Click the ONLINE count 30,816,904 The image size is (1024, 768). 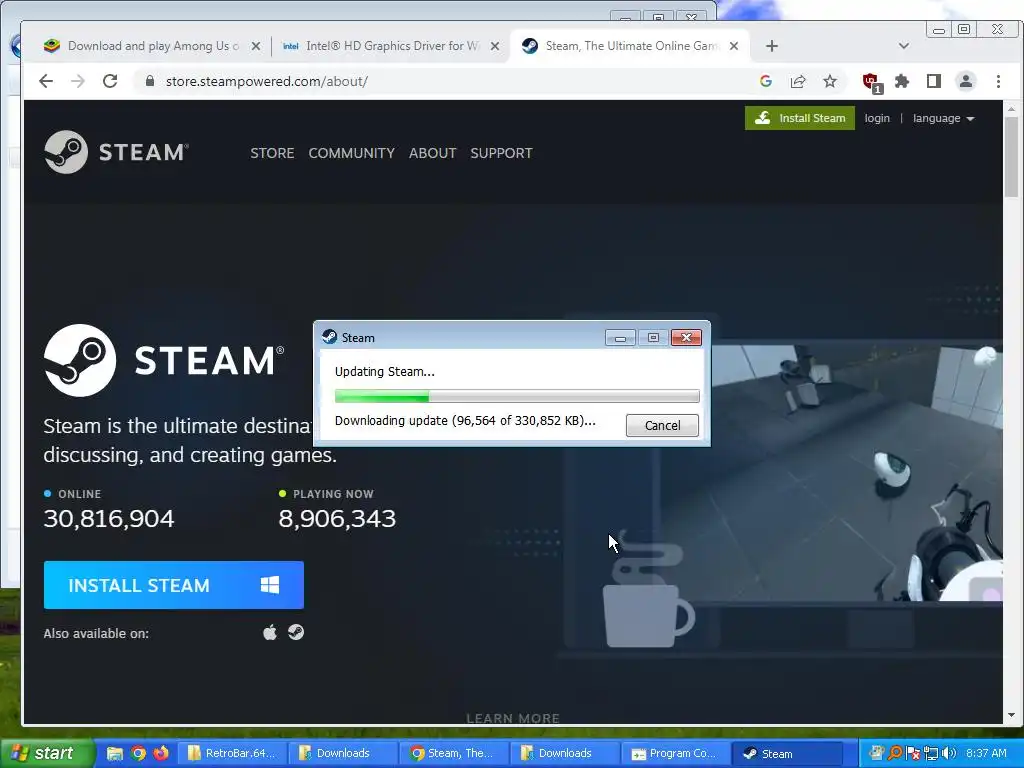(109, 519)
